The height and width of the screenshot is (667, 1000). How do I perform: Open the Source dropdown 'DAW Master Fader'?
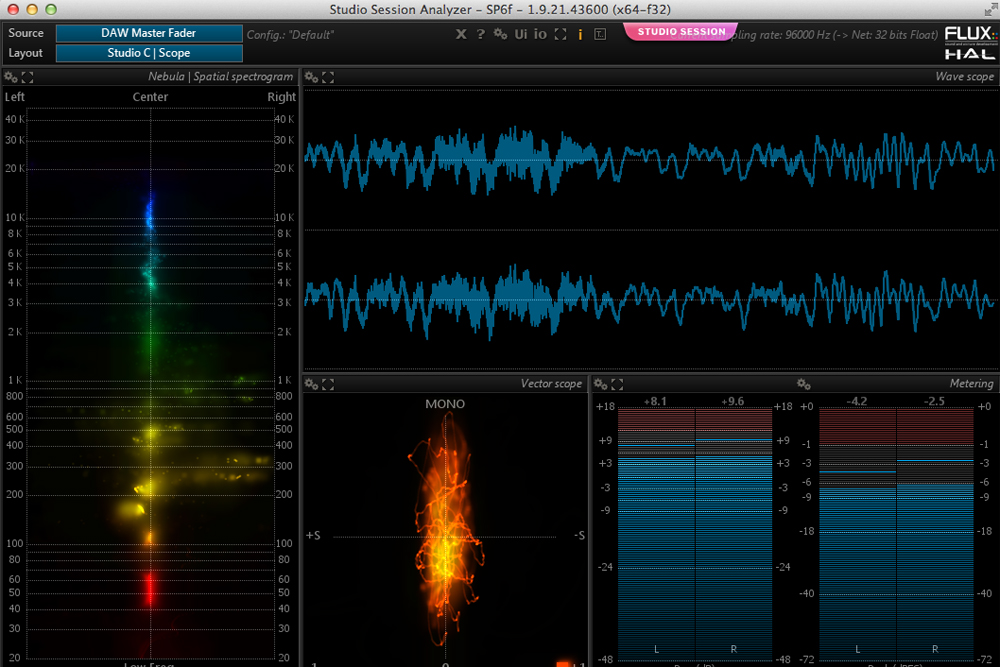tap(149, 33)
